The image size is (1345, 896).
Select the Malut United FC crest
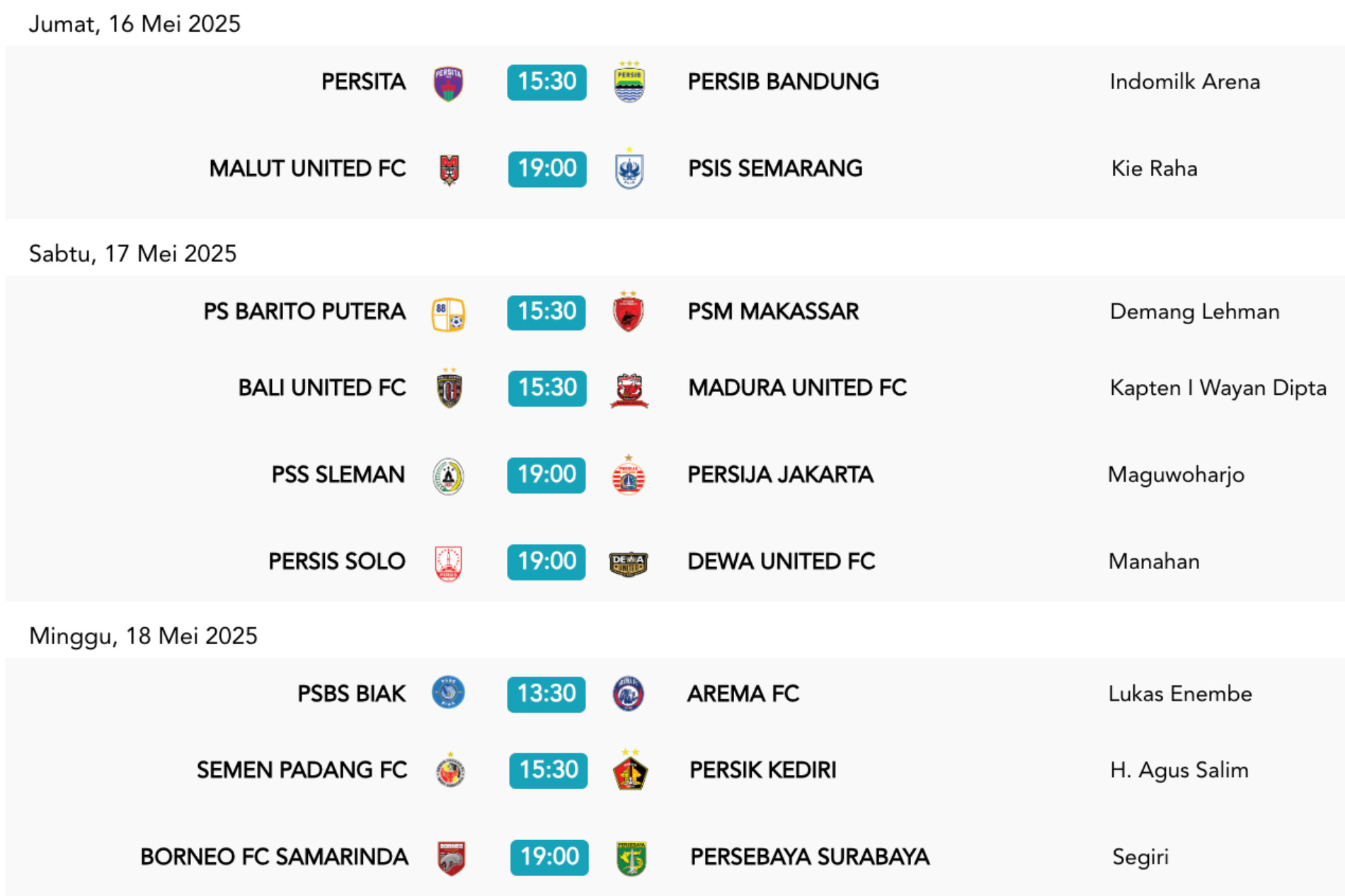point(450,170)
